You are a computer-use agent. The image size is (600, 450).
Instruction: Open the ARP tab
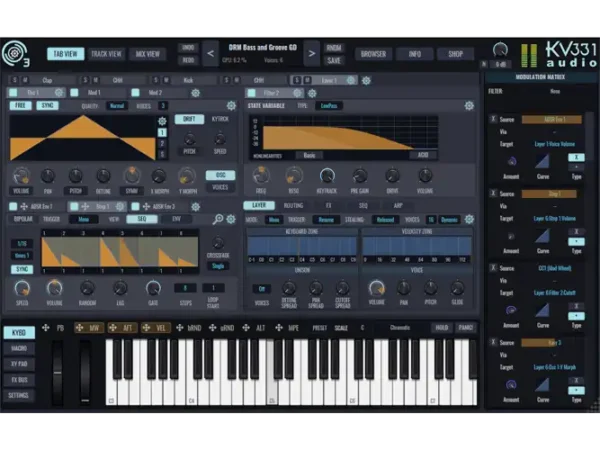[398, 206]
